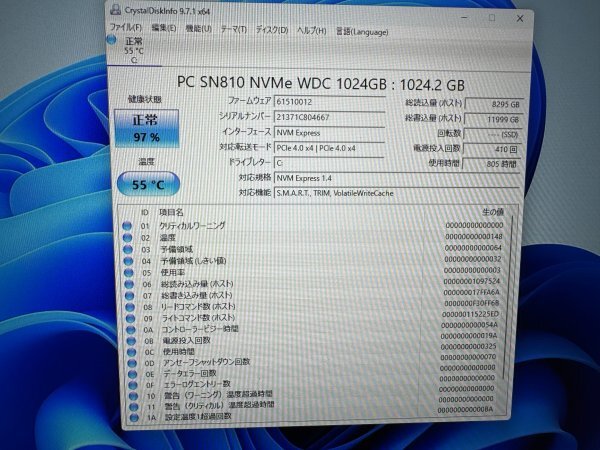Click status icon of row 01 クリティカルワーニング

pos(127,226)
